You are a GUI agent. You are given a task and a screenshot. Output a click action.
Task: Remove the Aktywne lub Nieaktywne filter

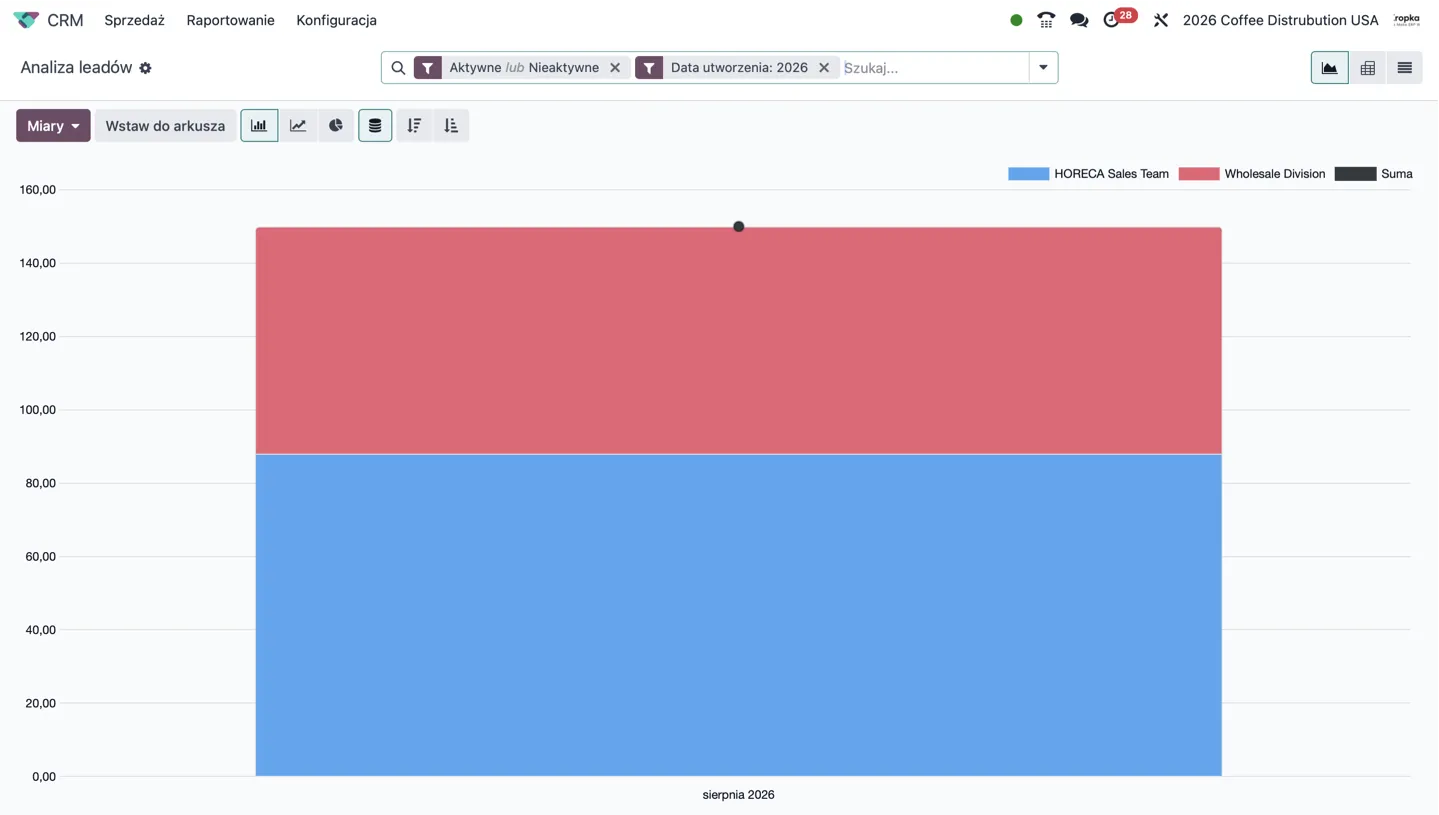click(615, 68)
